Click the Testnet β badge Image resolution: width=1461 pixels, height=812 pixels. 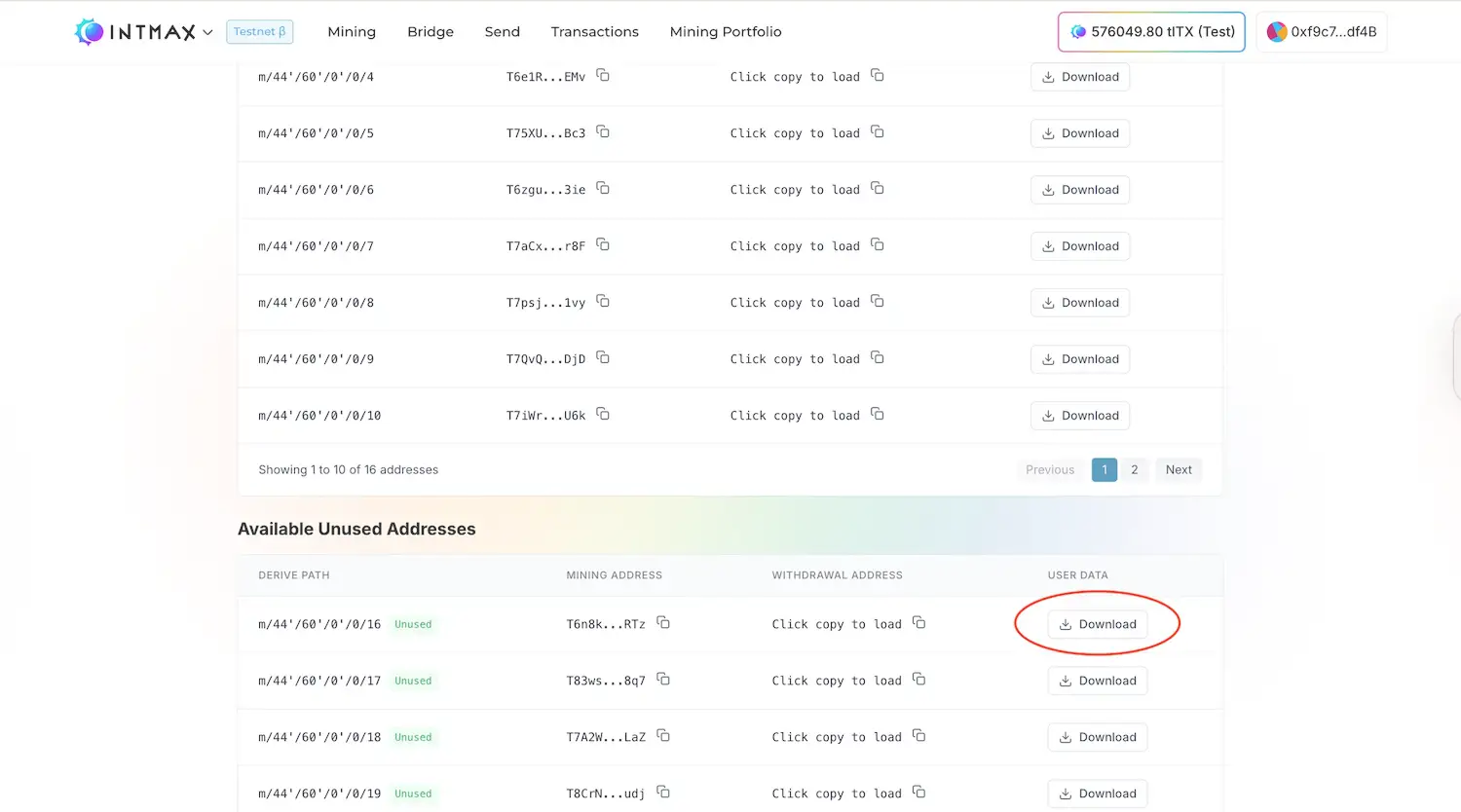tap(260, 32)
